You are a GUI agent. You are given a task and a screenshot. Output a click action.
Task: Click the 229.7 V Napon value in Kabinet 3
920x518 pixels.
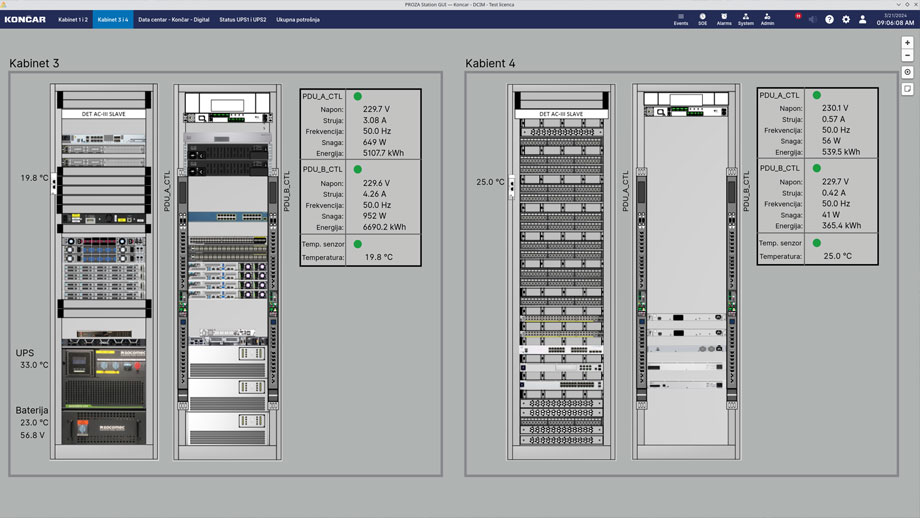376,109
